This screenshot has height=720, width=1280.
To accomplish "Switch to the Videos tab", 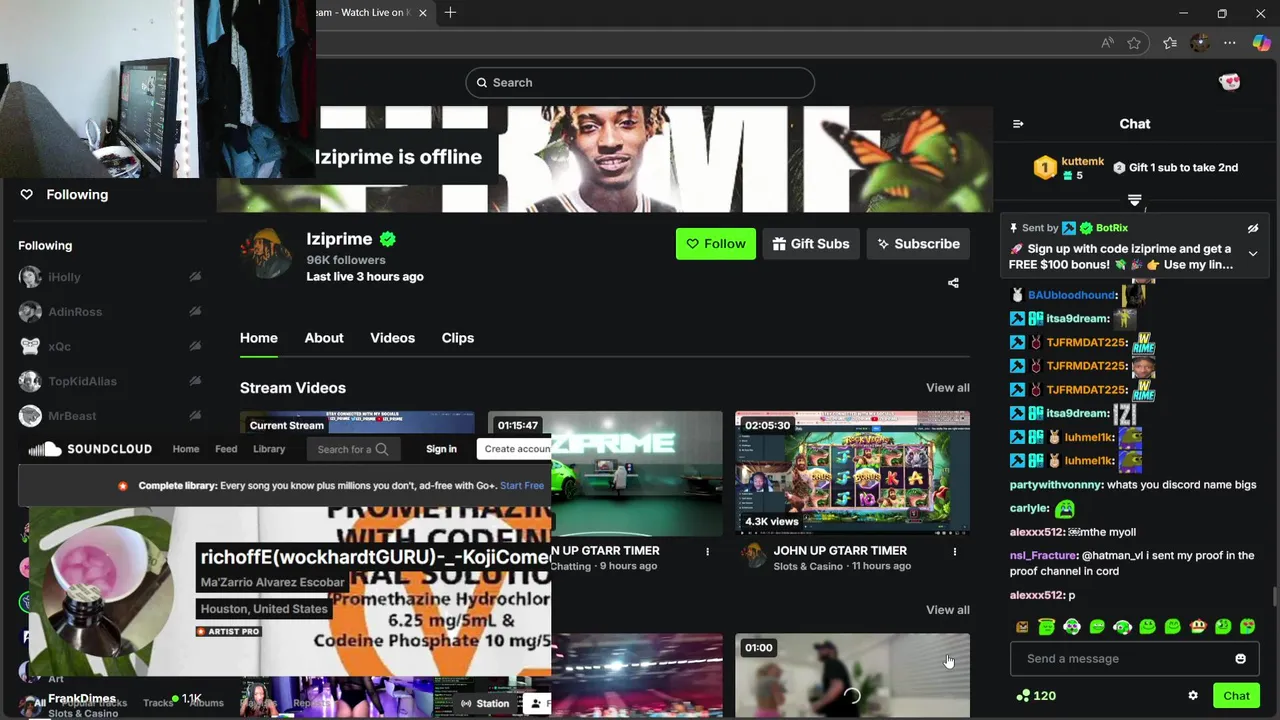I will point(392,338).
